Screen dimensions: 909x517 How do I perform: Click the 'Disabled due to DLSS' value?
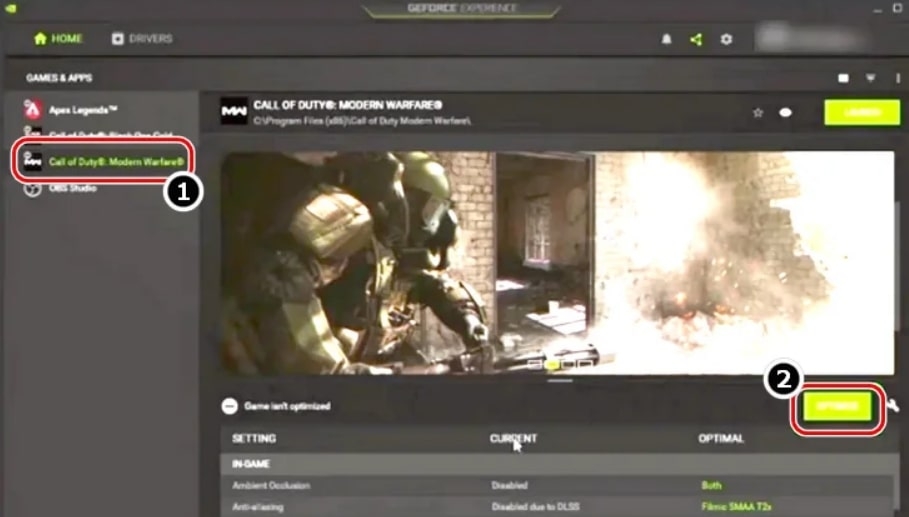point(536,507)
